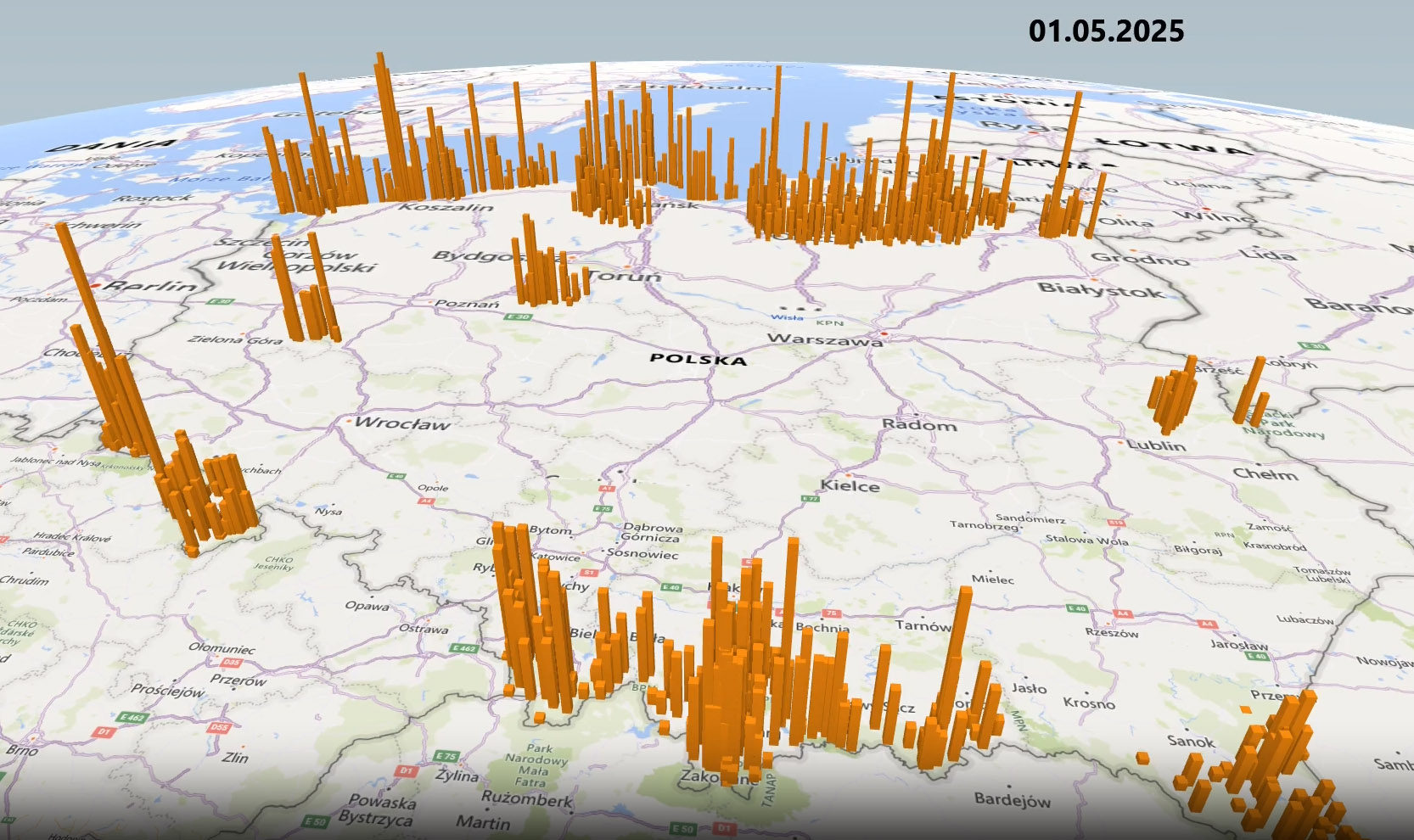Select the Wilno city label
The image size is (1414, 840).
(1213, 216)
